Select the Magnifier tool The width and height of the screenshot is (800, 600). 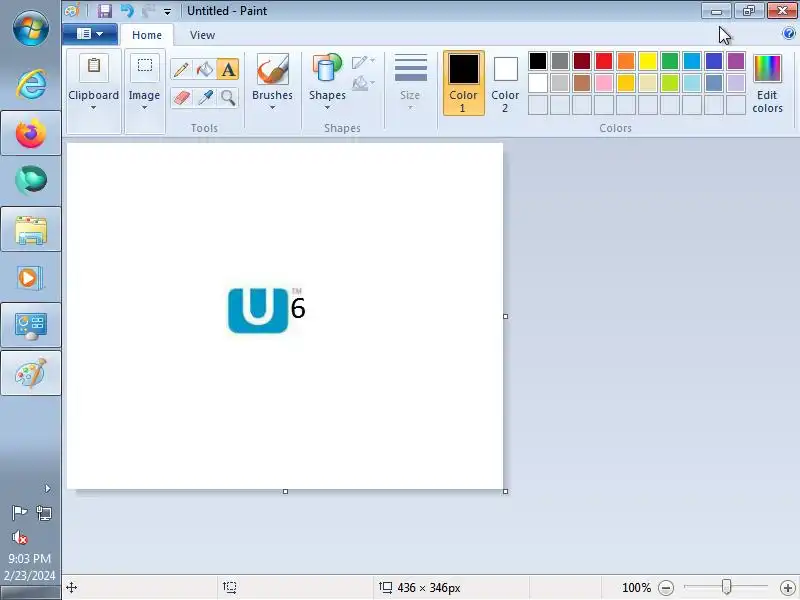(x=228, y=97)
